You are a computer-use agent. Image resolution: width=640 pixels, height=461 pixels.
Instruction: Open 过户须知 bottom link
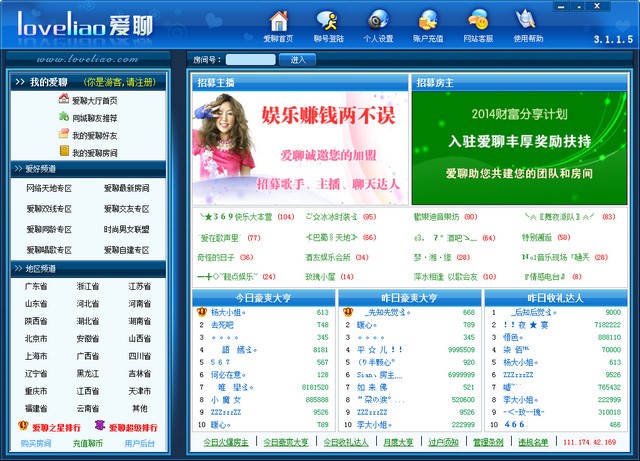pos(443,442)
